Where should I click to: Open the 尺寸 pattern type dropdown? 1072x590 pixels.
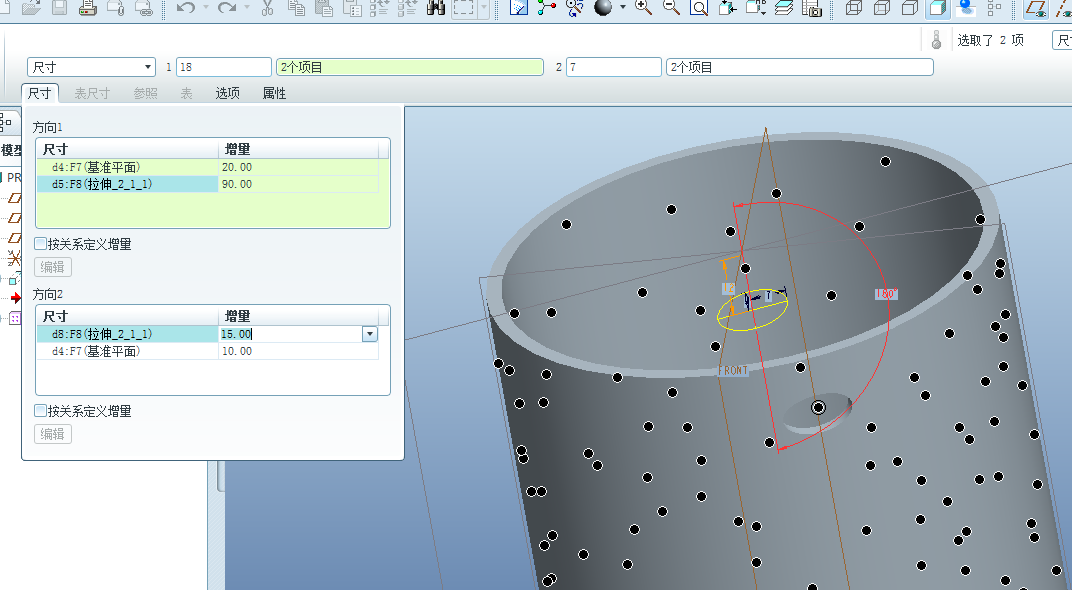point(148,67)
